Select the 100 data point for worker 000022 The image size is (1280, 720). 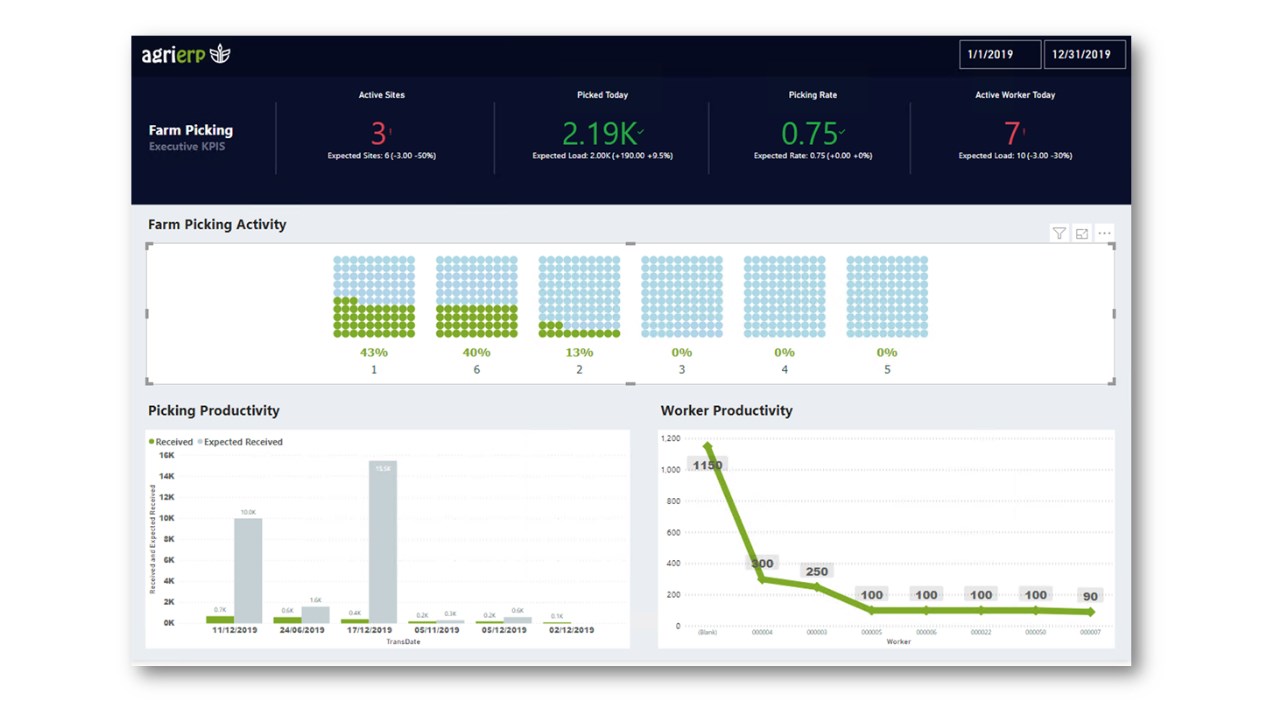click(981, 610)
